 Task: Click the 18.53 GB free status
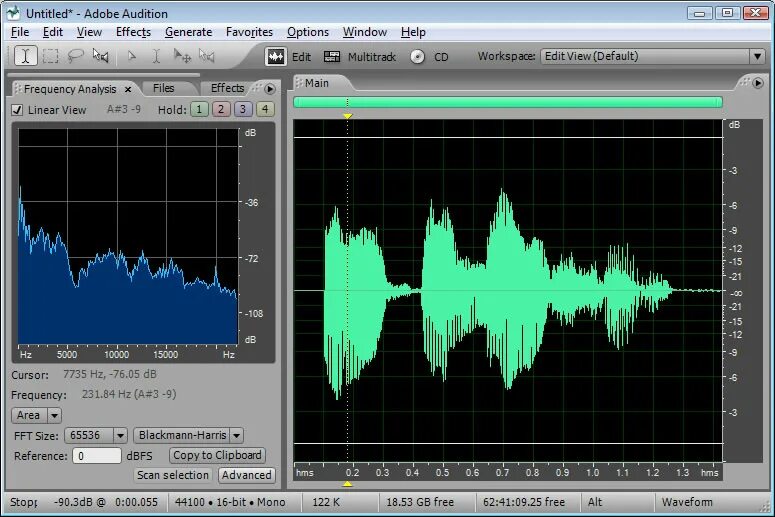click(x=420, y=502)
